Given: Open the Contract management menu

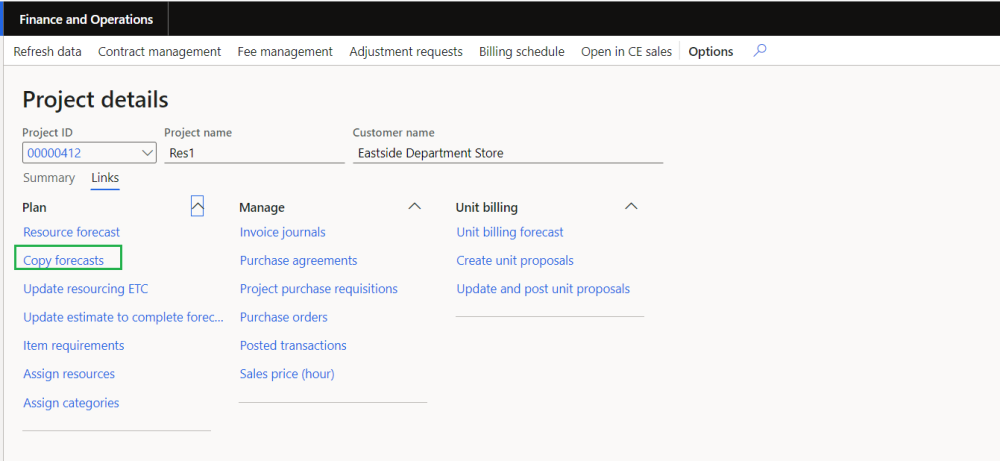Looking at the screenshot, I should click(x=160, y=51).
